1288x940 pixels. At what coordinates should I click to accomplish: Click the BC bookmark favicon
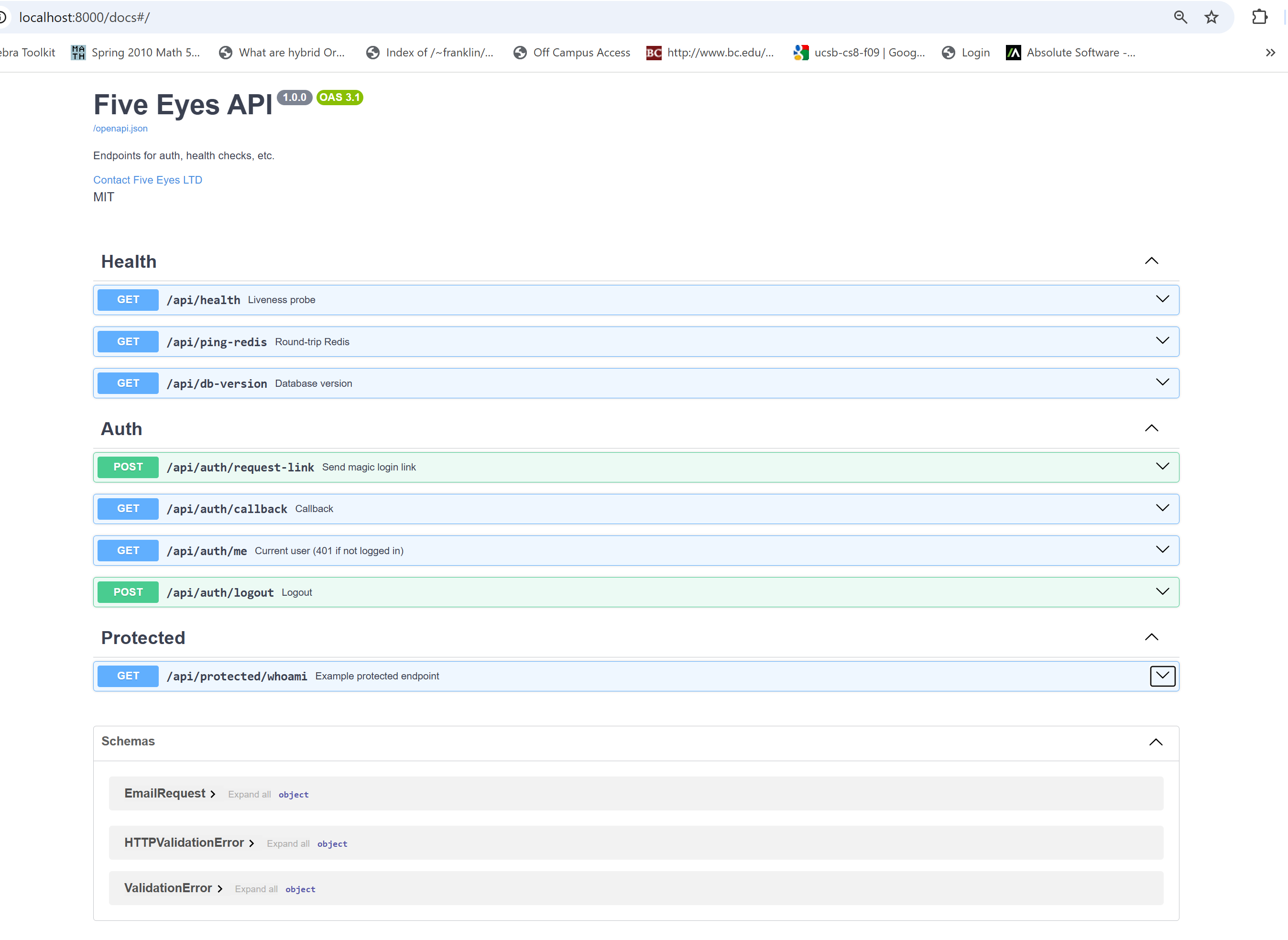[653, 52]
